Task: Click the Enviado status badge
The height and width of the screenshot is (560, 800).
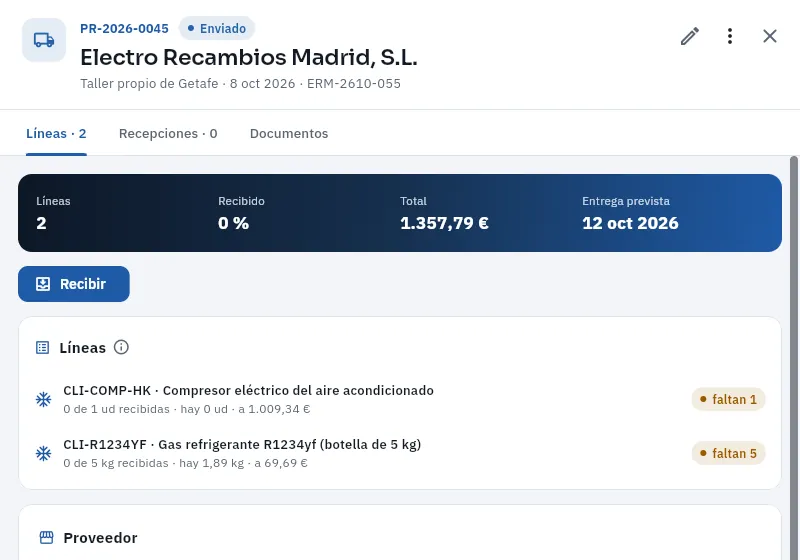Action: click(217, 29)
